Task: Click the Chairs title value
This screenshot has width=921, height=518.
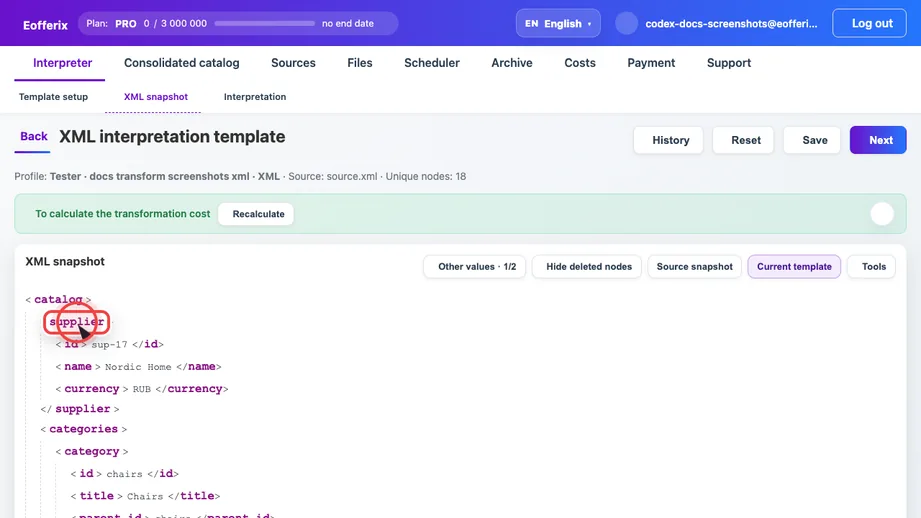Action: (145, 496)
